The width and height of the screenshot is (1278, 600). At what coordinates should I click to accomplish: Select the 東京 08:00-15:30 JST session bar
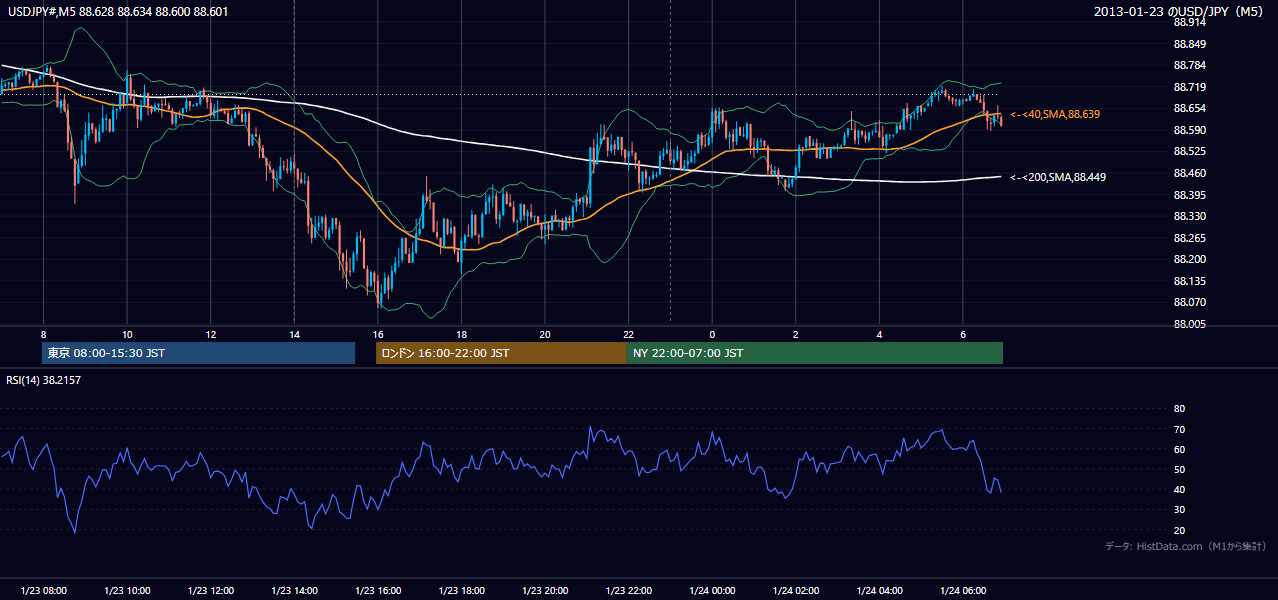(199, 353)
